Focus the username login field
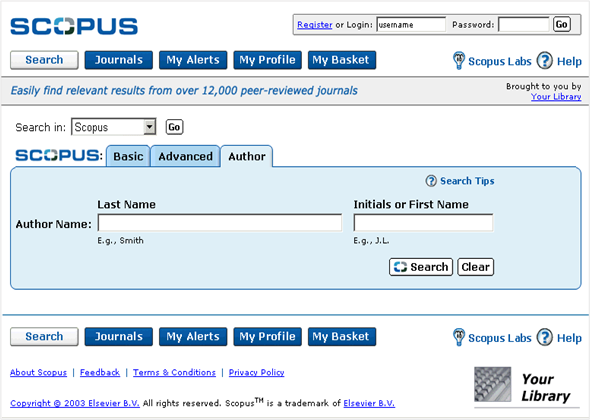 click(x=411, y=24)
